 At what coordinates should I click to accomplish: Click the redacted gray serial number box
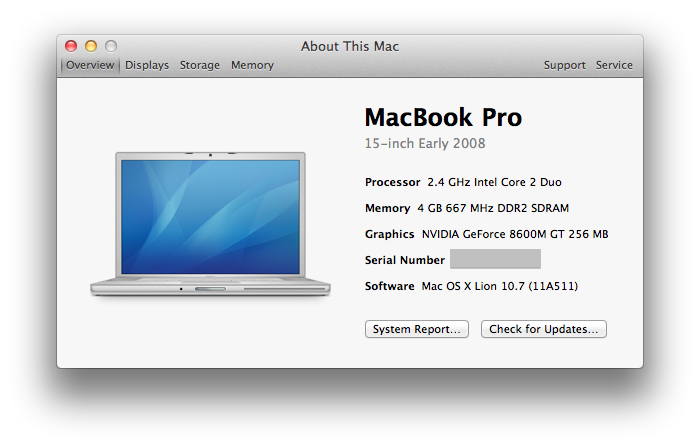pyautogui.click(x=495, y=259)
